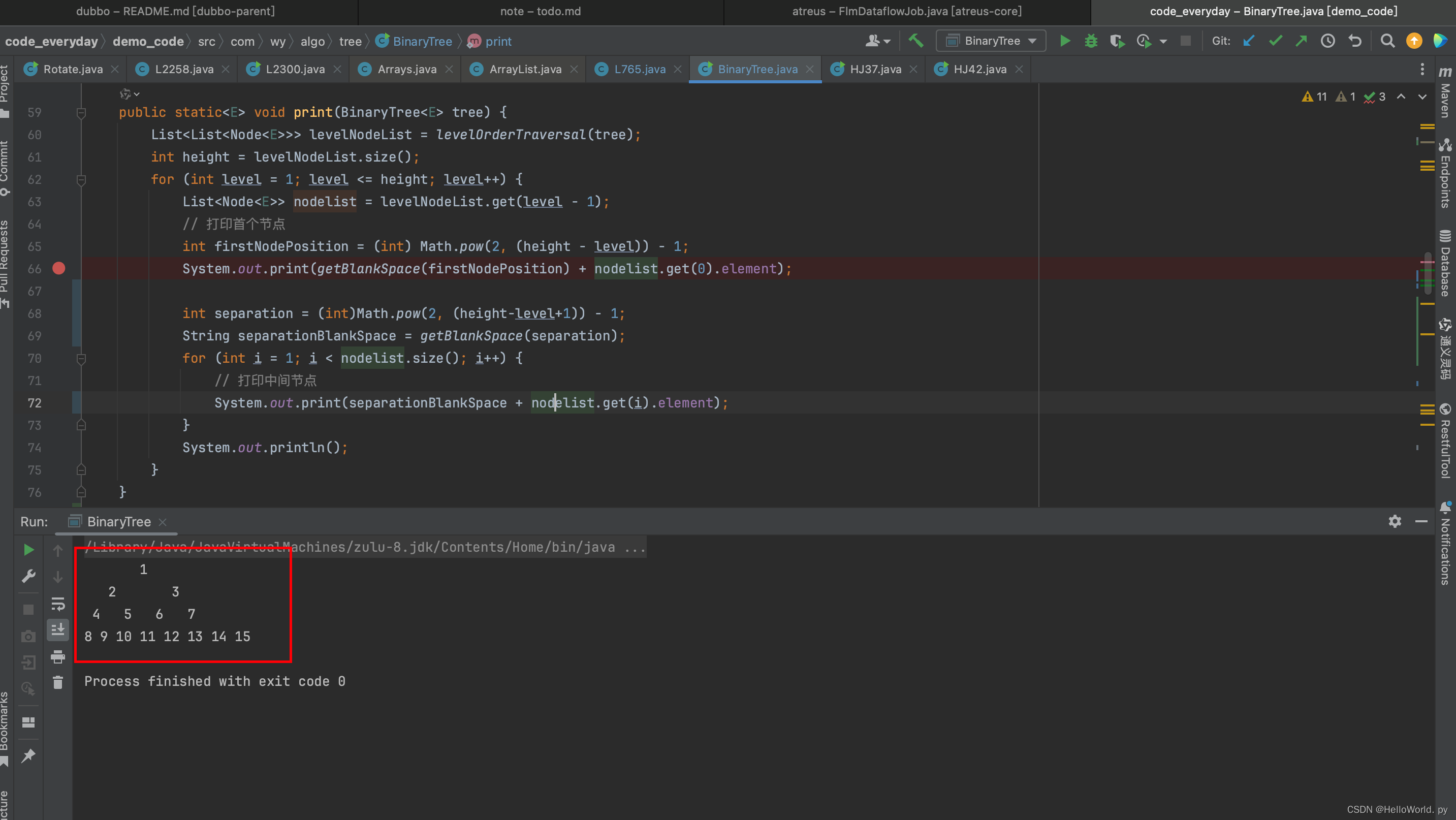This screenshot has width=1456, height=820.
Task: Hide the Run tool window
Action: click(1421, 521)
